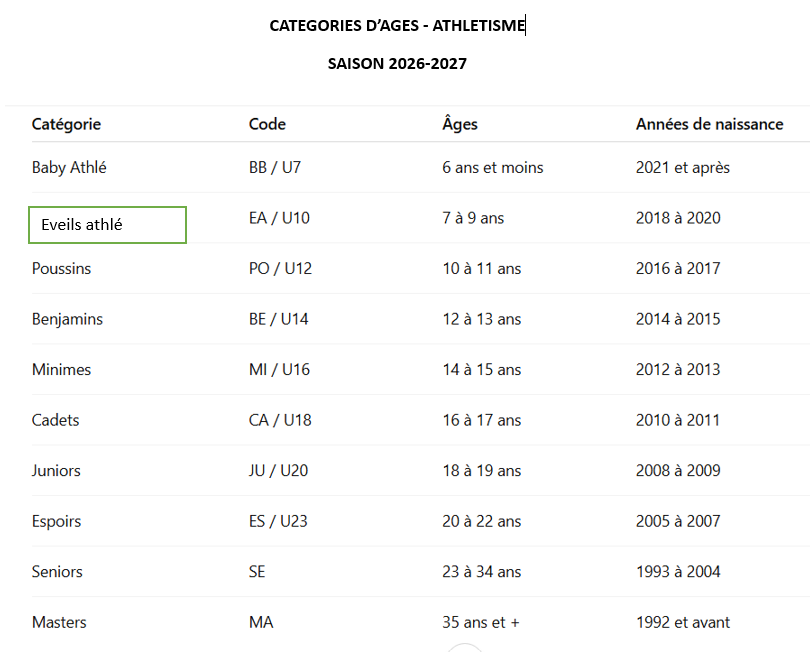Viewport: 810px width, 652px height.
Task: Click the Âges column header
Action: 460,123
